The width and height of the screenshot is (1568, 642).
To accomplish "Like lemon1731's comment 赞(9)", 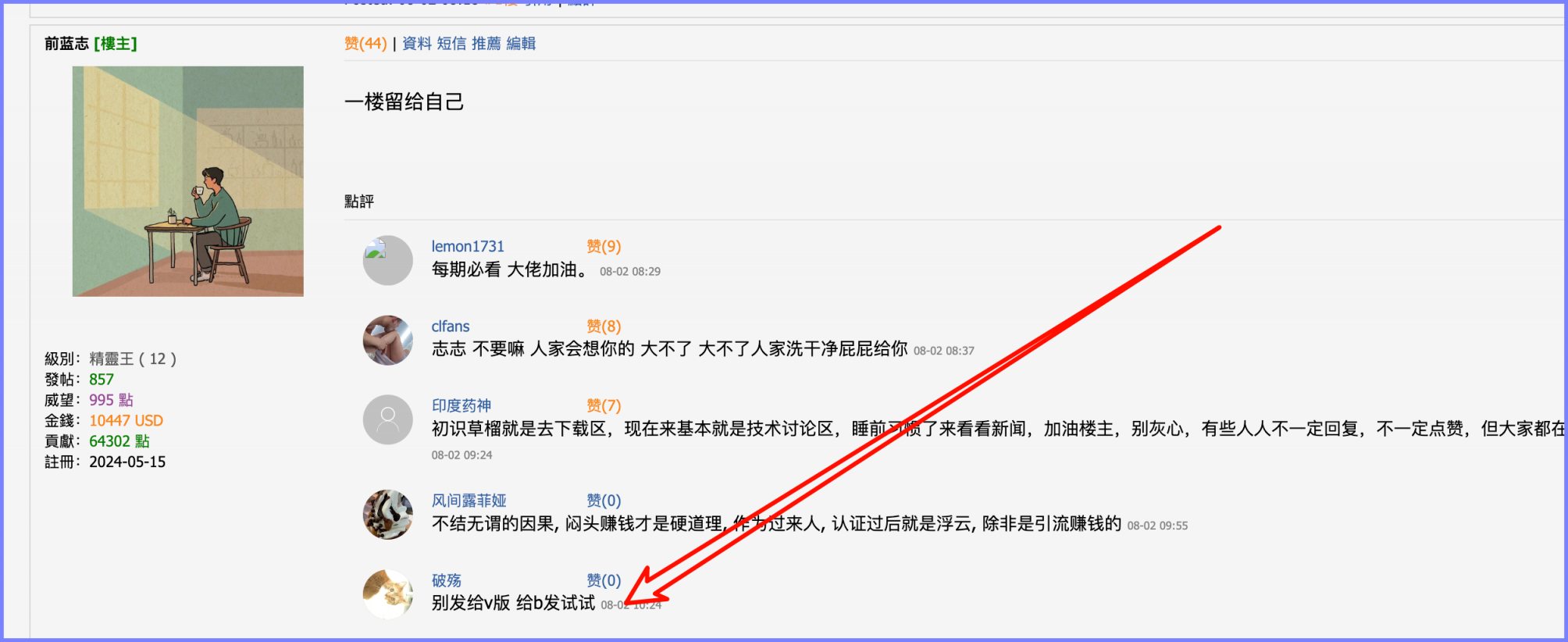I will (x=604, y=247).
